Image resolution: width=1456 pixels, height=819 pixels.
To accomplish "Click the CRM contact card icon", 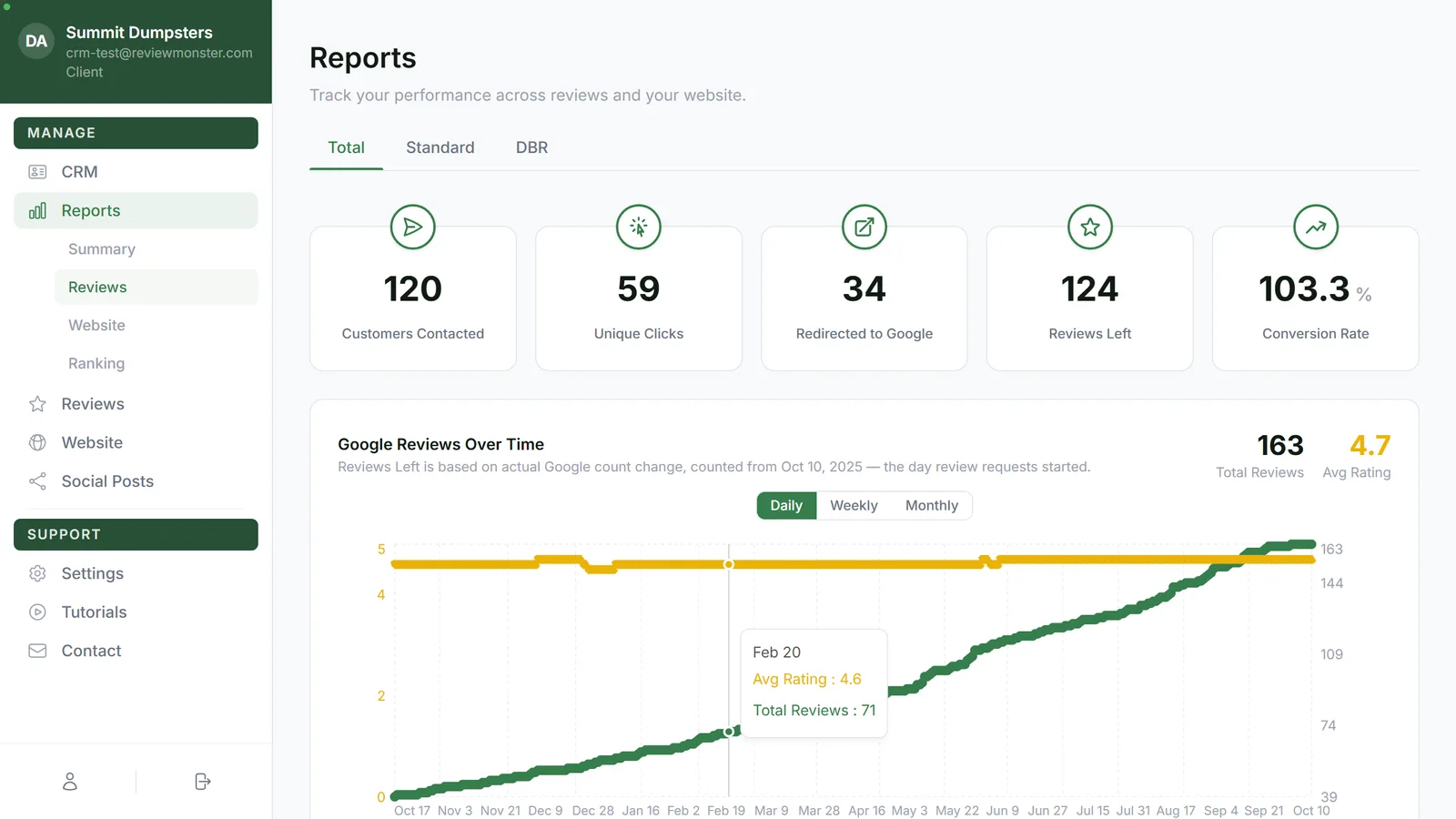I will [x=37, y=172].
